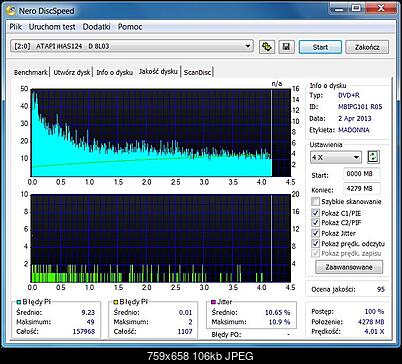Click the purple Jitter legend square

213,302
